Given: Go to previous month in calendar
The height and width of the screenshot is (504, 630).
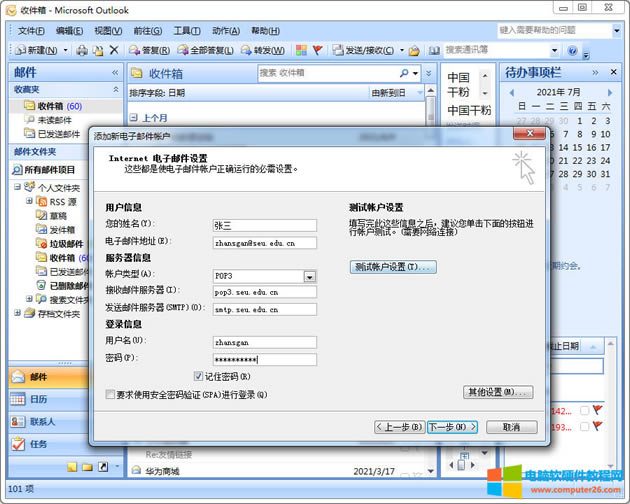Looking at the screenshot, I should (x=511, y=92).
